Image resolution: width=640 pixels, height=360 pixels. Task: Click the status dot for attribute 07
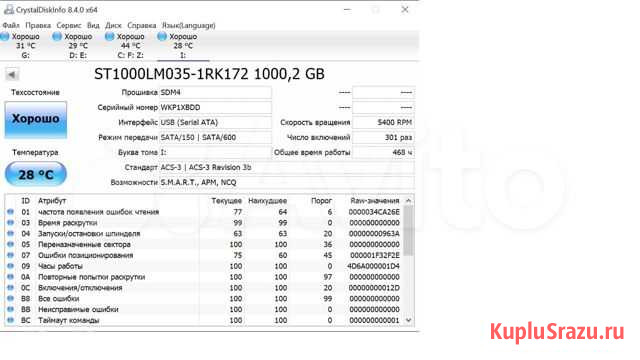(10, 255)
